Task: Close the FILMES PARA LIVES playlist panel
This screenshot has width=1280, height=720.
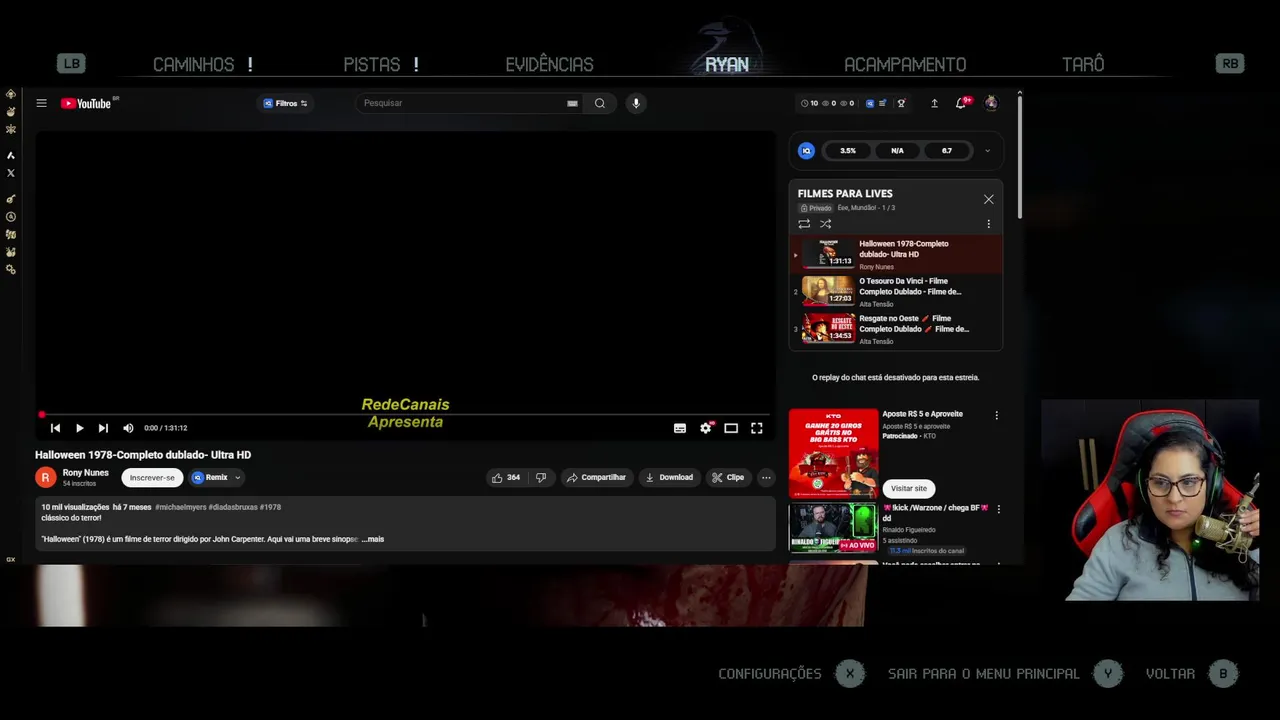Action: (x=989, y=199)
